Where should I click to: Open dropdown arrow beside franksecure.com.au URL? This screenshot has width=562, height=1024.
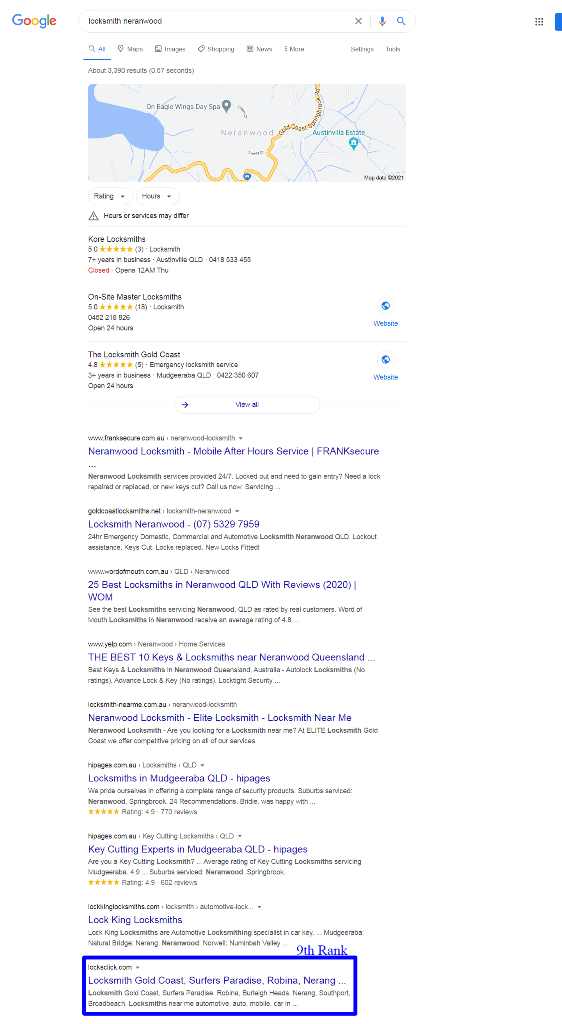point(241,438)
